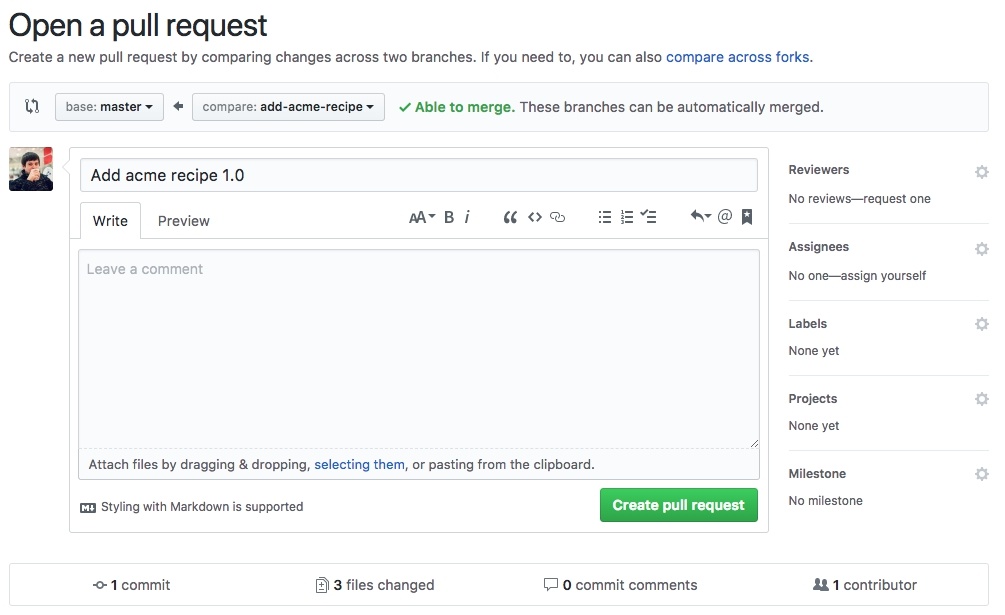Select the Write tab
The image size is (1005, 615).
click(110, 220)
